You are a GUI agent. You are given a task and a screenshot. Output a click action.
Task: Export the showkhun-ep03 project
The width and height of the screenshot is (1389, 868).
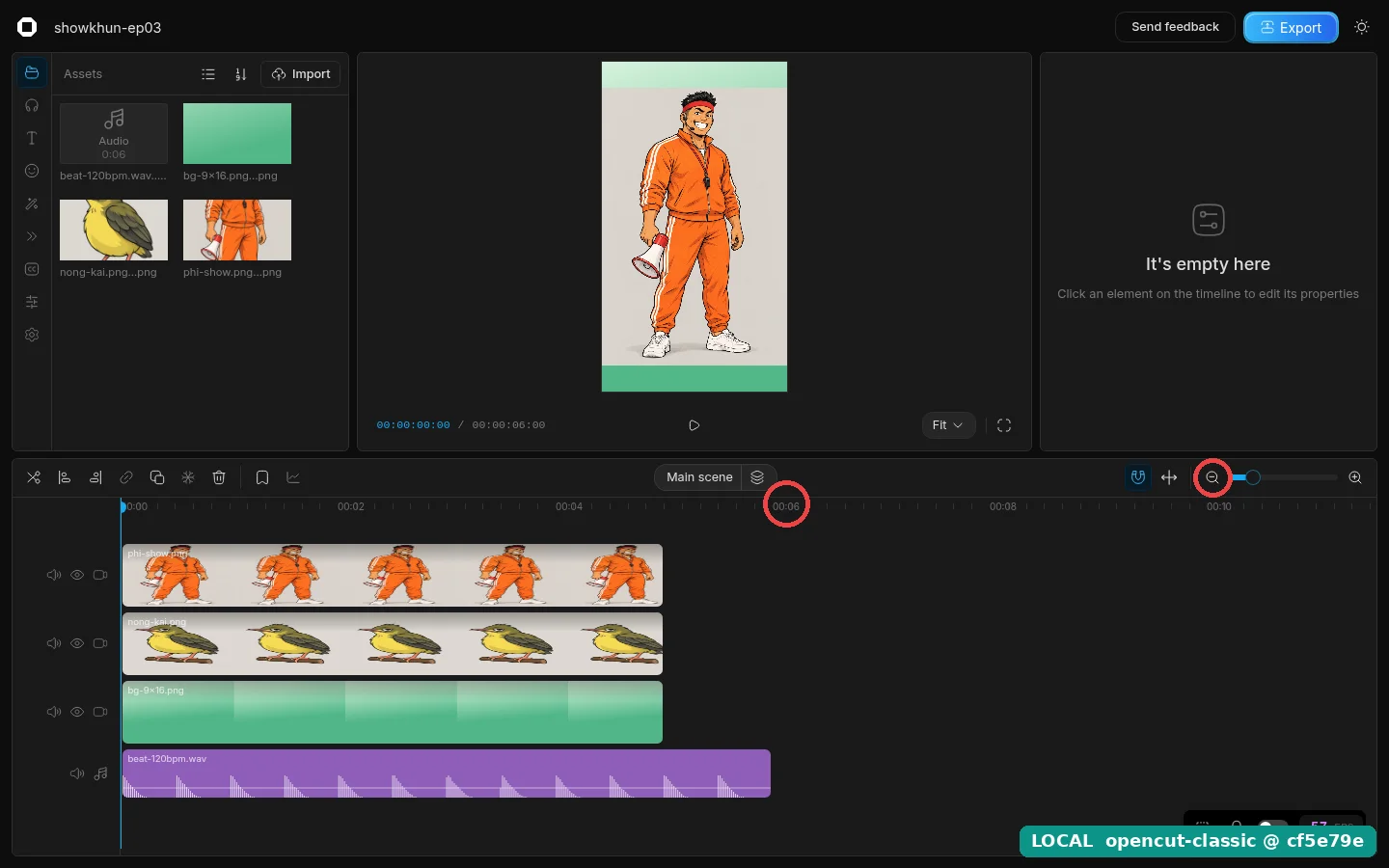(1291, 28)
